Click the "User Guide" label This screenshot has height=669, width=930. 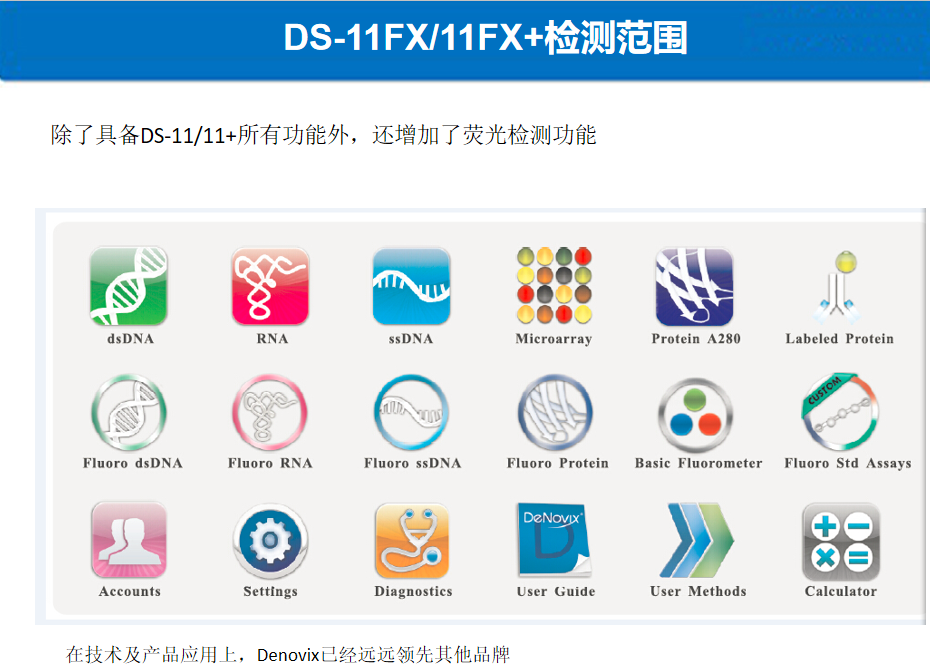click(556, 591)
